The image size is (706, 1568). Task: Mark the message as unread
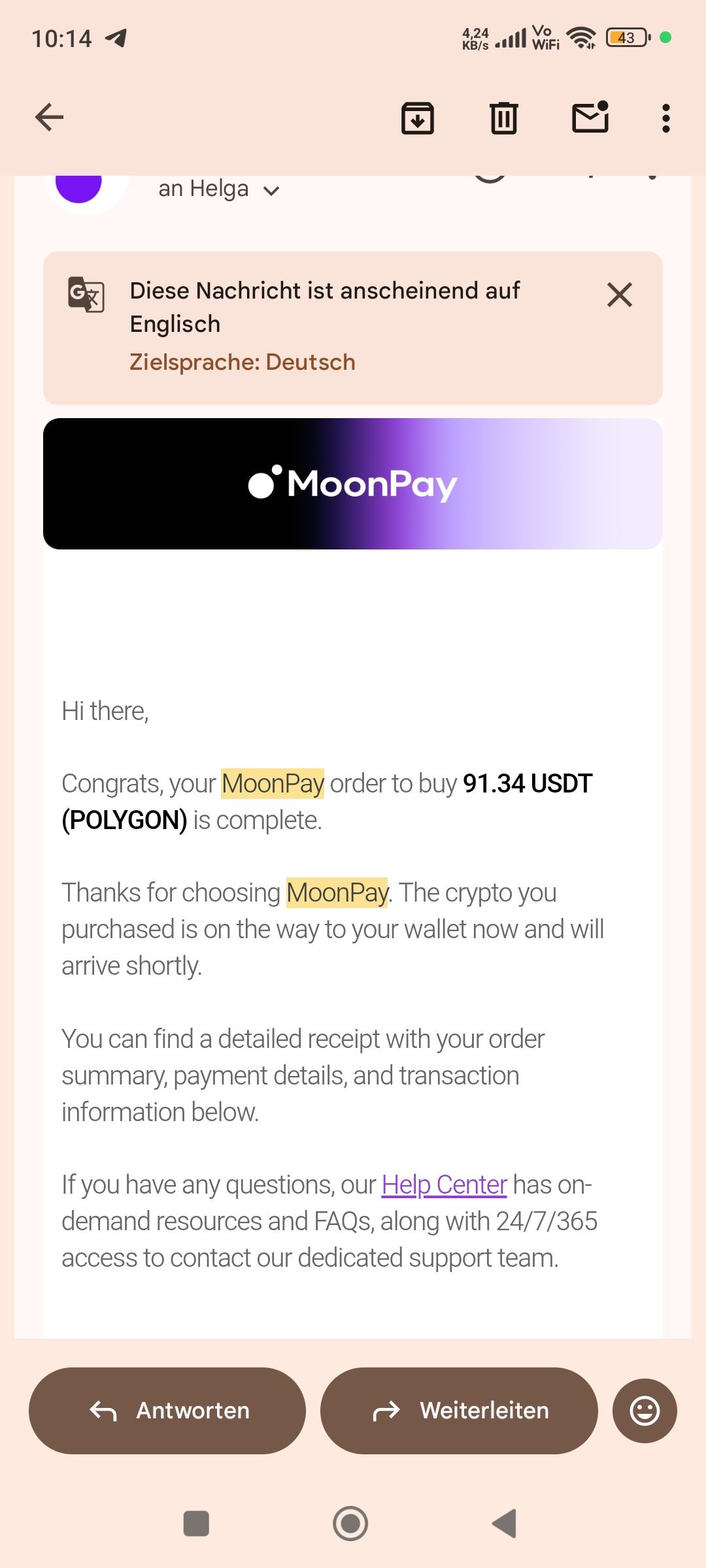click(x=590, y=118)
